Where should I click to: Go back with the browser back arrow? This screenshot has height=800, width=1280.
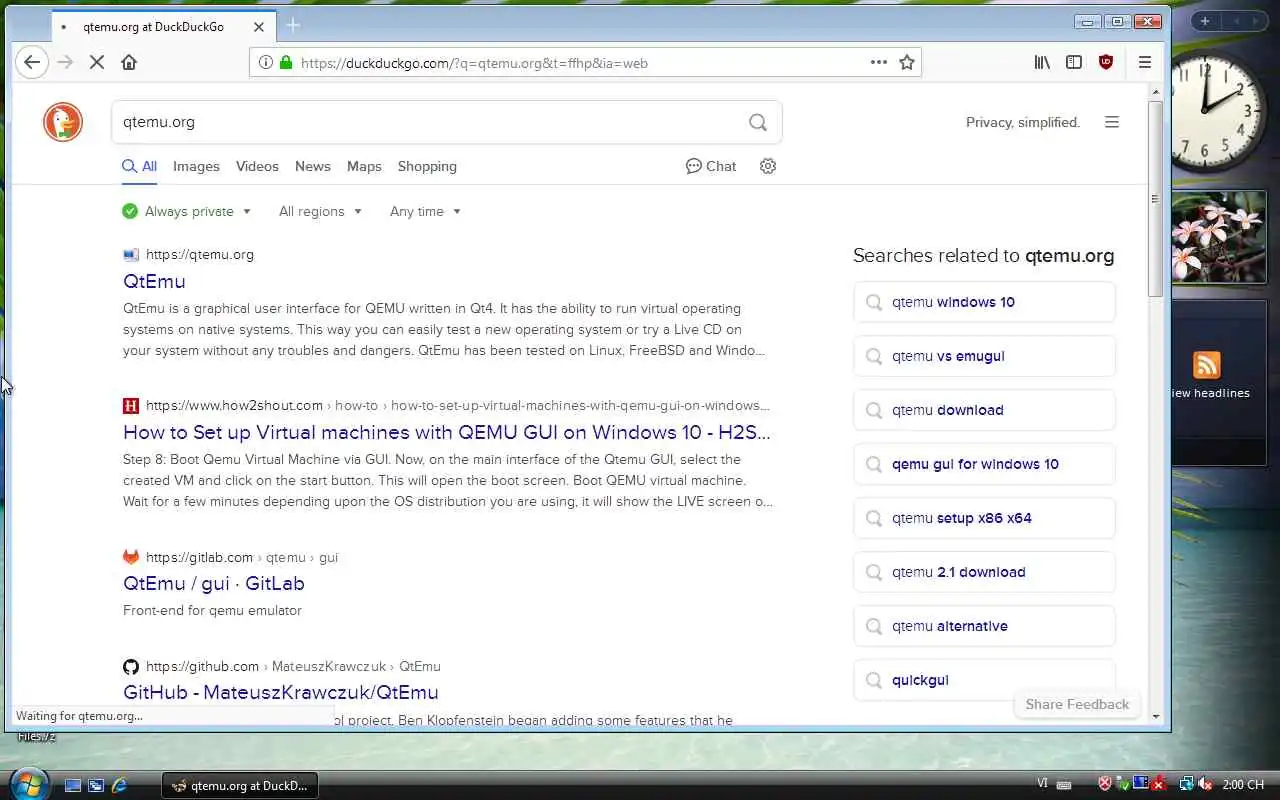point(32,62)
